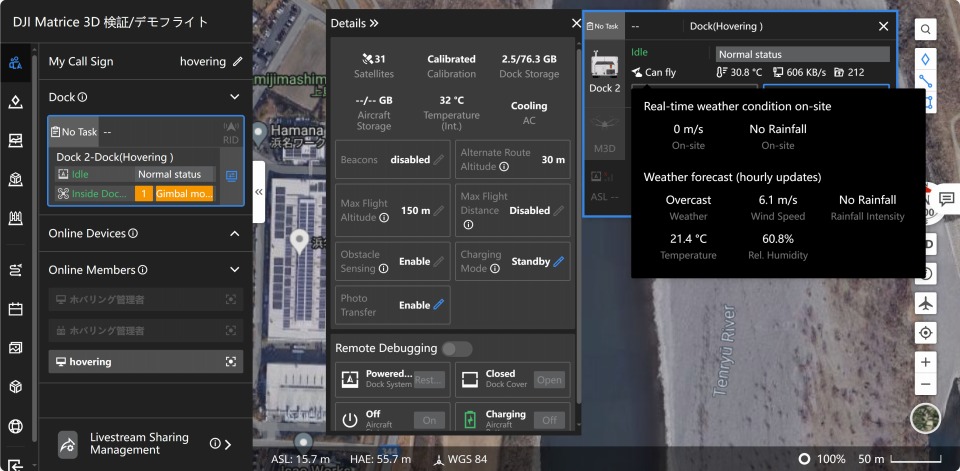
Task: Edit Photo Transfer setting pencil icon
Action: pyautogui.click(x=438, y=305)
